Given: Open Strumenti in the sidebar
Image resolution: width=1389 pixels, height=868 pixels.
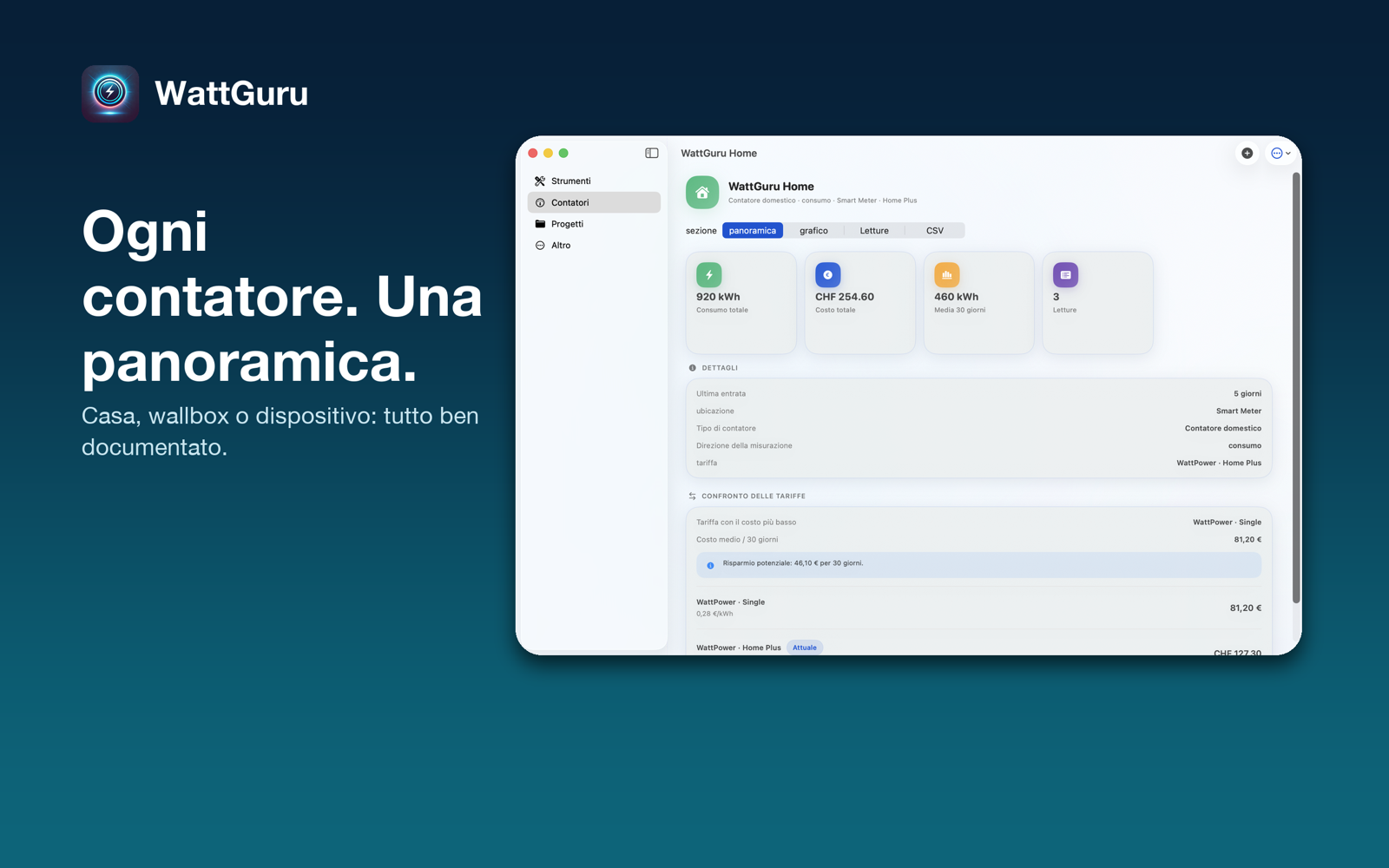Looking at the screenshot, I should tap(594, 181).
